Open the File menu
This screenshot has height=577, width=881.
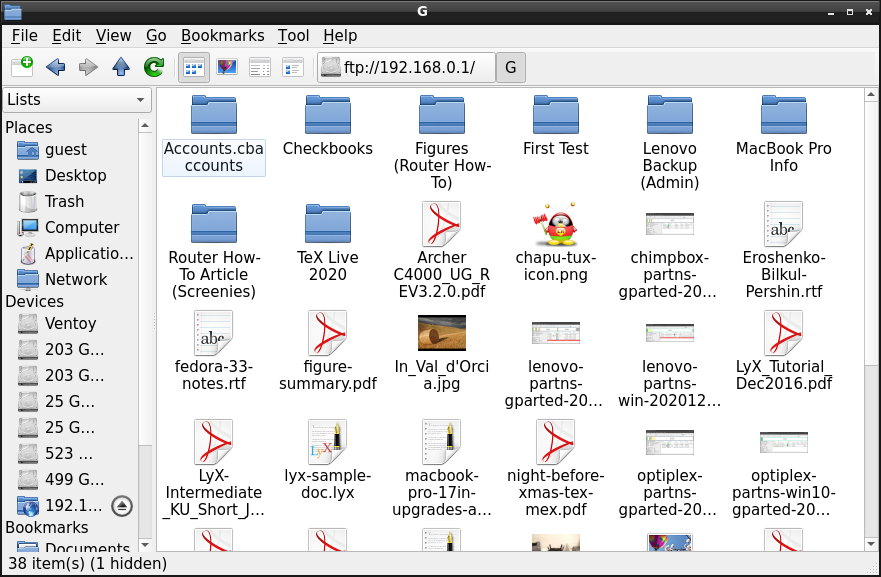point(25,36)
